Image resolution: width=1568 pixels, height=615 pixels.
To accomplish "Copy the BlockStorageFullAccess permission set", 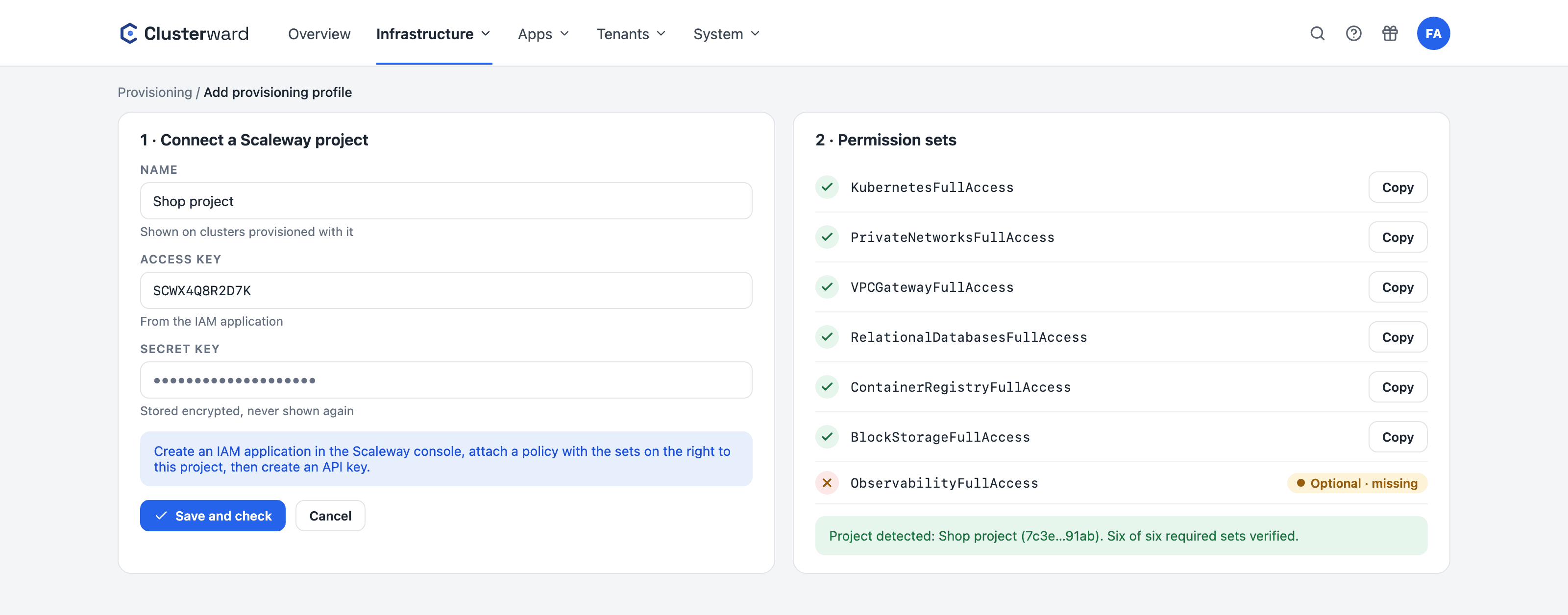I will click(x=1397, y=436).
